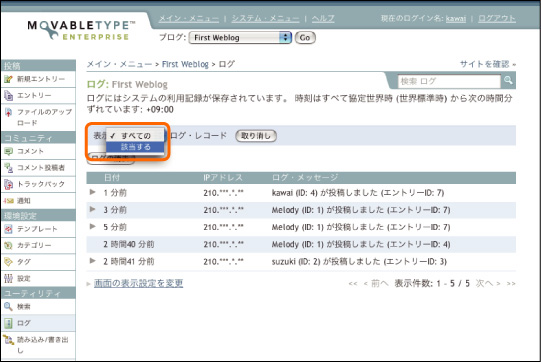Expand the 1 分前 log row
The height and width of the screenshot is (362, 541).
coord(92,192)
